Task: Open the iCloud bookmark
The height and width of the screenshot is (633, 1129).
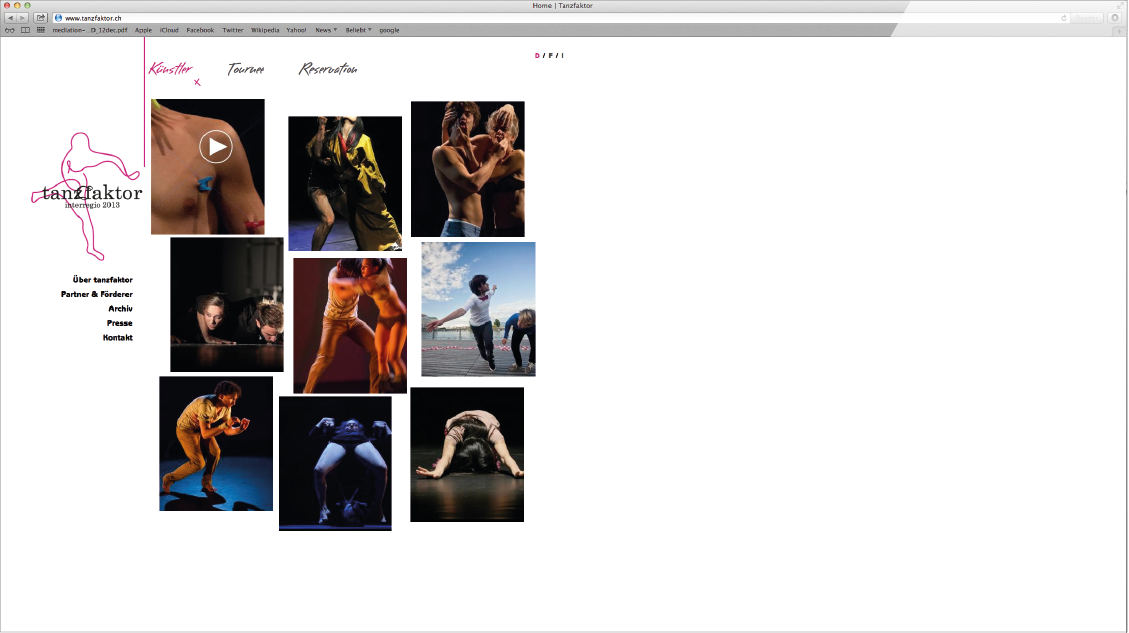Action: [169, 30]
